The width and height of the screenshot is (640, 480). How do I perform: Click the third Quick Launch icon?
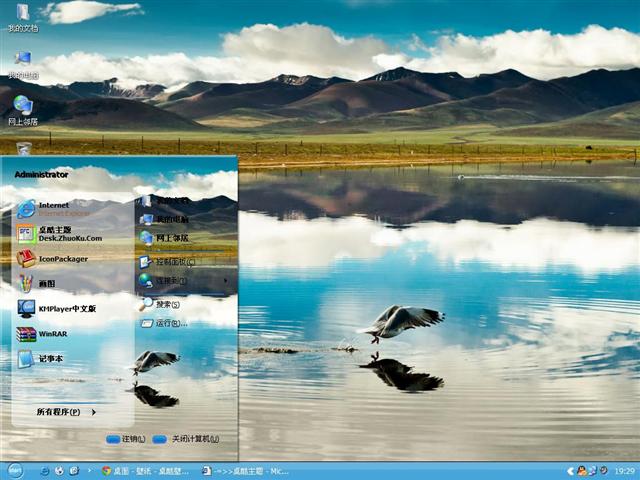(x=74, y=471)
